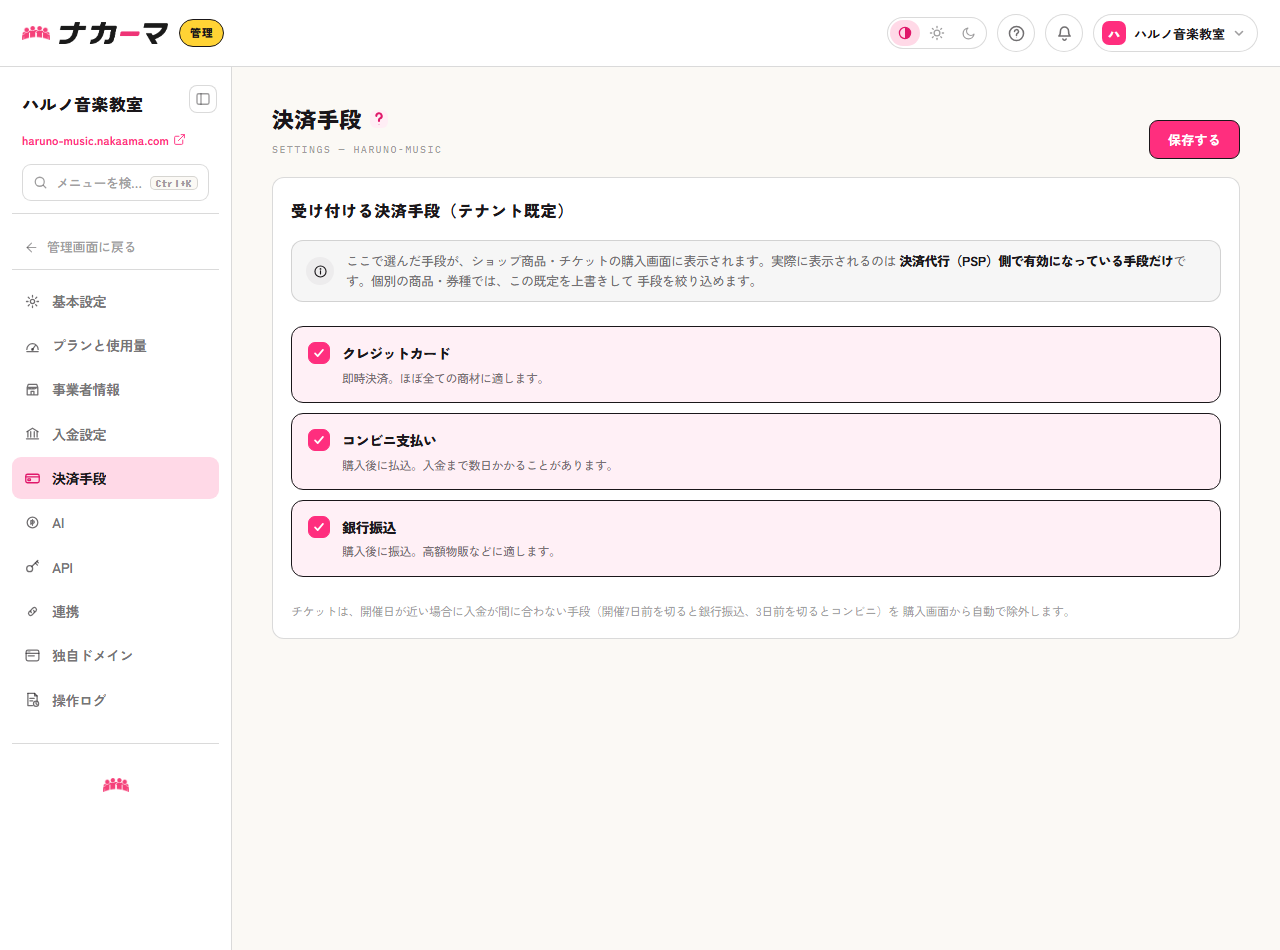This screenshot has width=1280, height=950.
Task: Click the back arrow icon beside 管理画面に戻る
Action: click(x=31, y=247)
